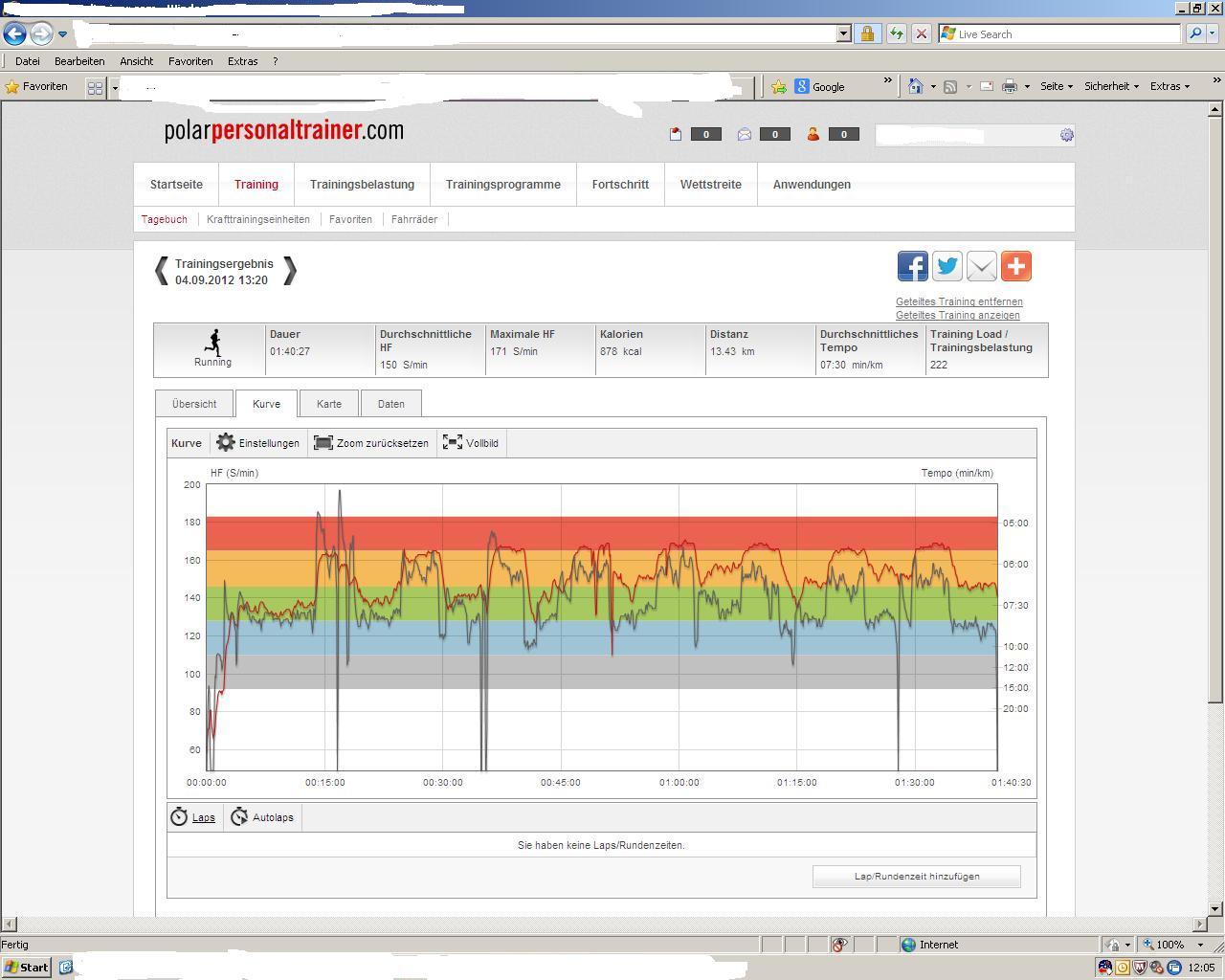Switch to the Karte tab
Image resolution: width=1225 pixels, height=980 pixels.
pos(329,404)
